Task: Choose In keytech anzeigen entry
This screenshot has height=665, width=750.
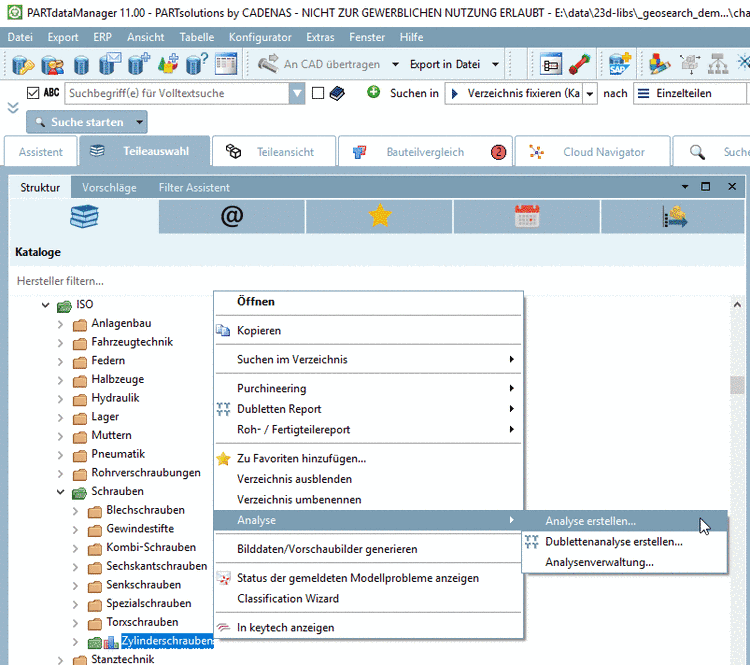Action: click(368, 628)
